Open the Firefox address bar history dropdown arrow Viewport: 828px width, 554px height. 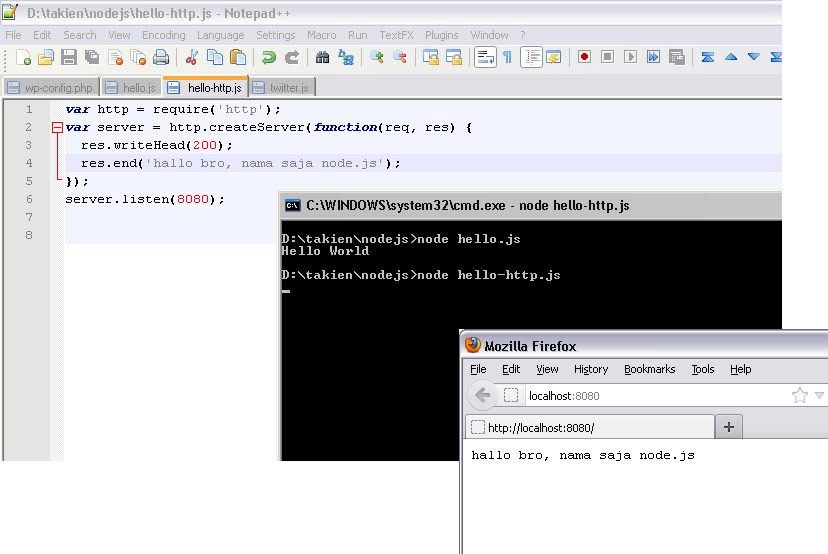(819, 395)
